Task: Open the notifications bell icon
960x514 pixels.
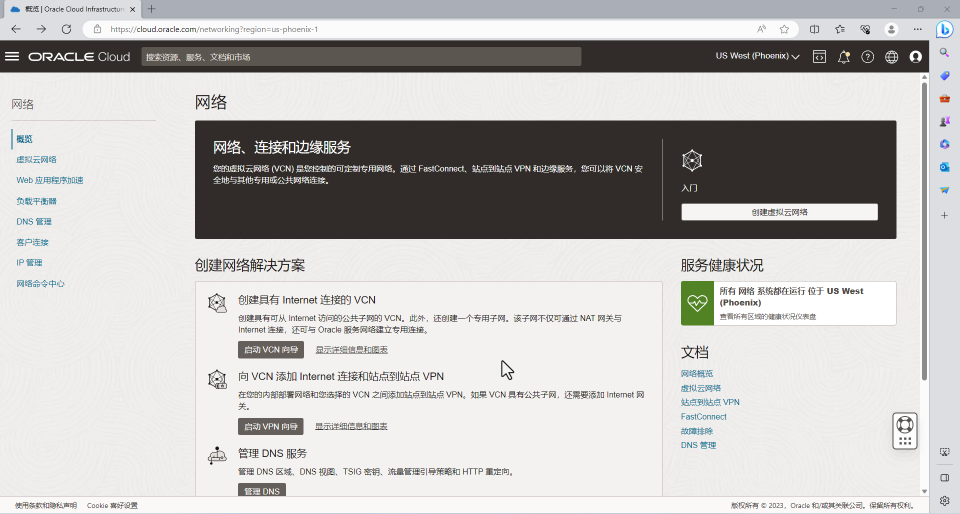Action: point(844,57)
